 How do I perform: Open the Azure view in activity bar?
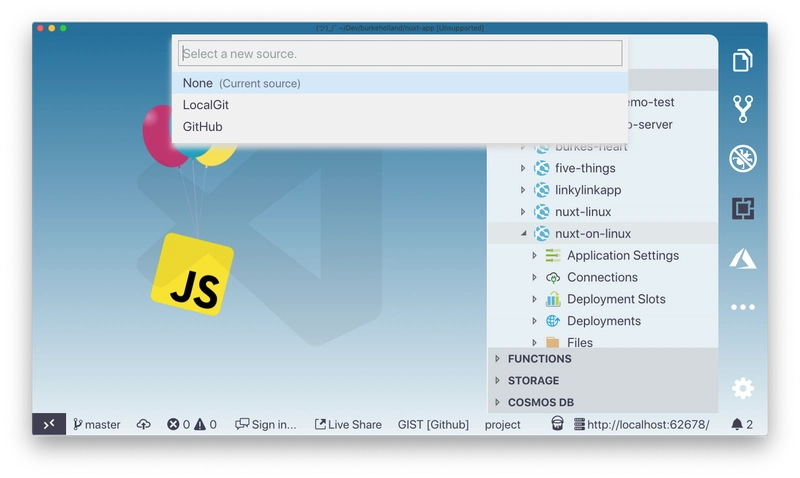click(742, 258)
